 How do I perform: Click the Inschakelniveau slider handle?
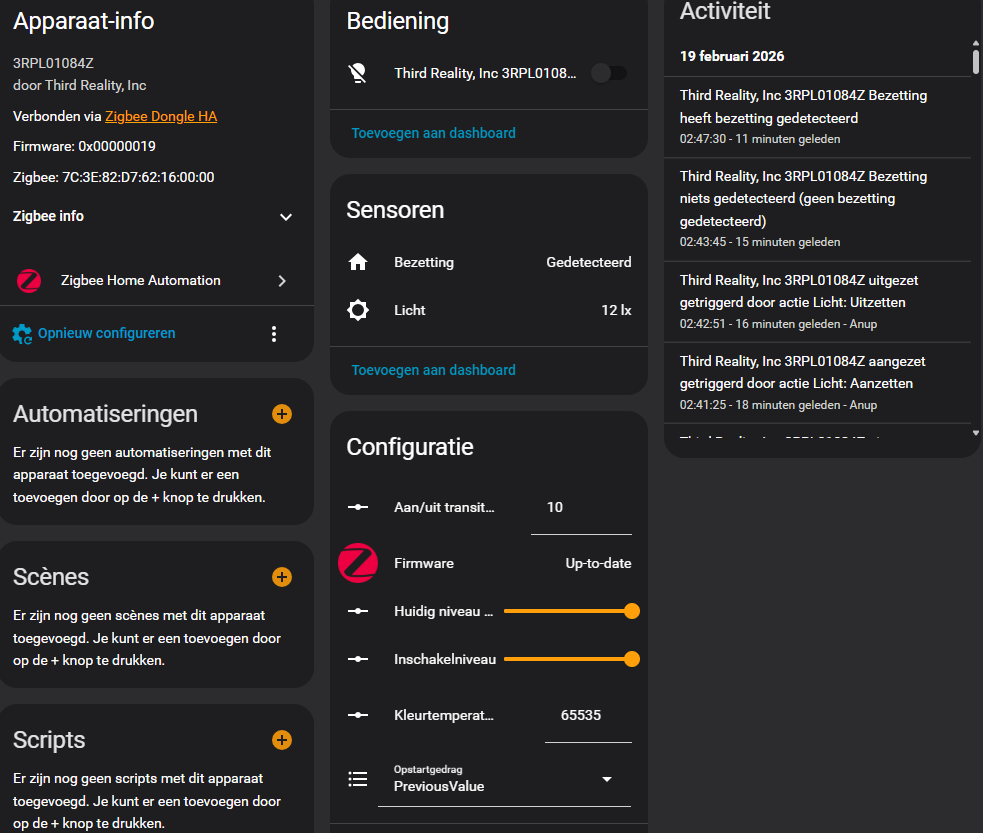tap(631, 659)
